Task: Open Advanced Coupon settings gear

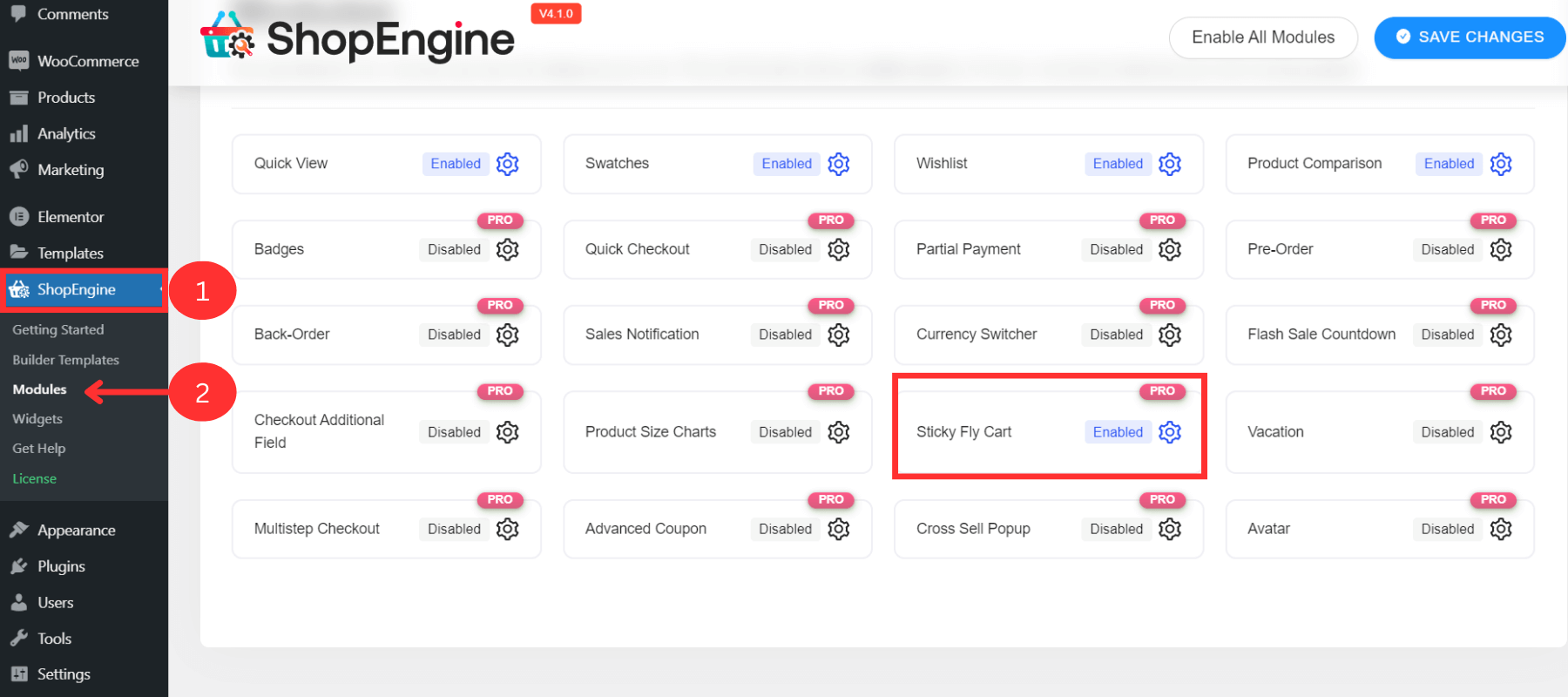Action: tap(838, 529)
